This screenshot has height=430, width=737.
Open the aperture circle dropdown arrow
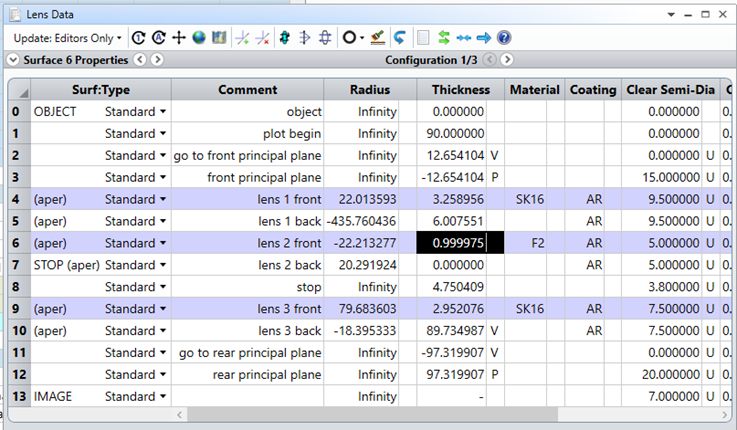click(x=362, y=38)
